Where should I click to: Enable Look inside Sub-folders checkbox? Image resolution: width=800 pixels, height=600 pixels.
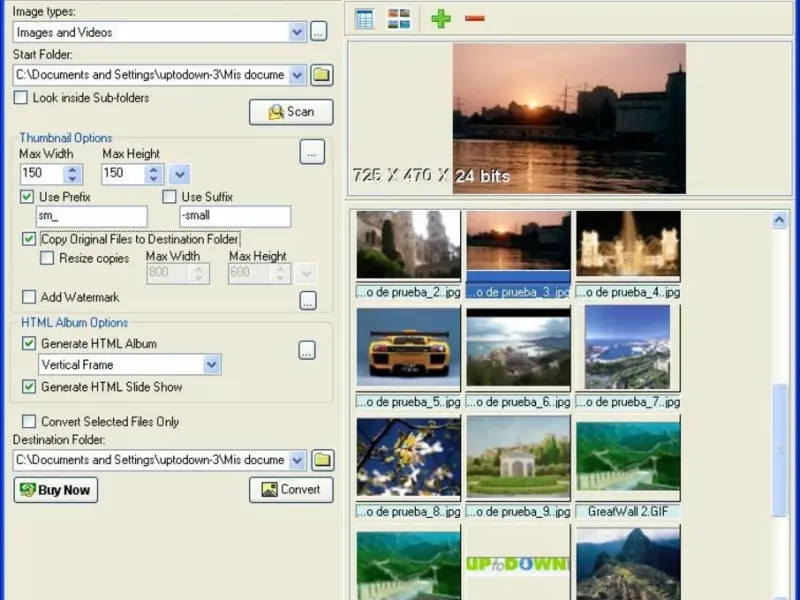21,98
